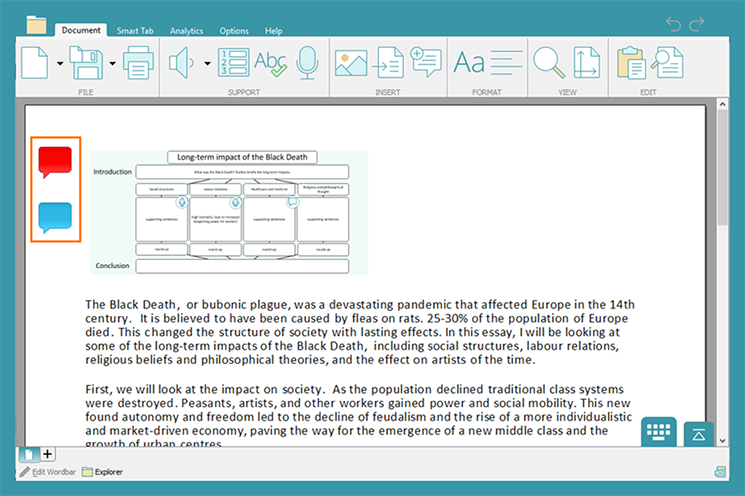Expand the speech options dropdown arrow
This screenshot has width=745, height=496.
208,63
